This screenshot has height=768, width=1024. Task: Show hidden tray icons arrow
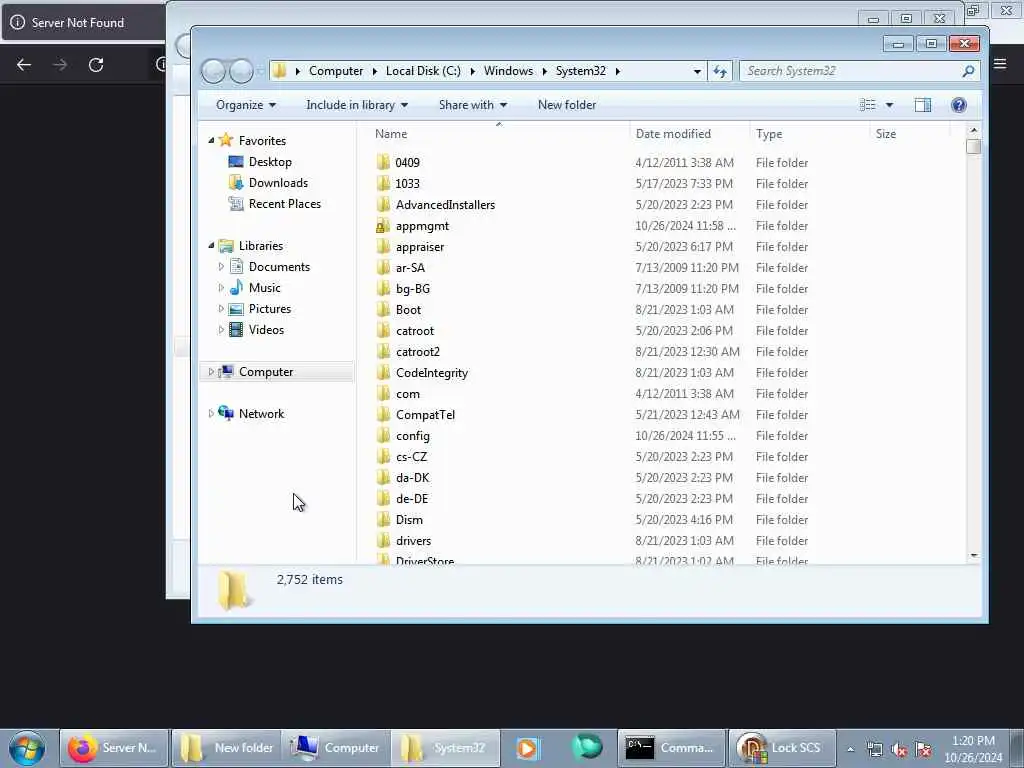click(x=850, y=750)
